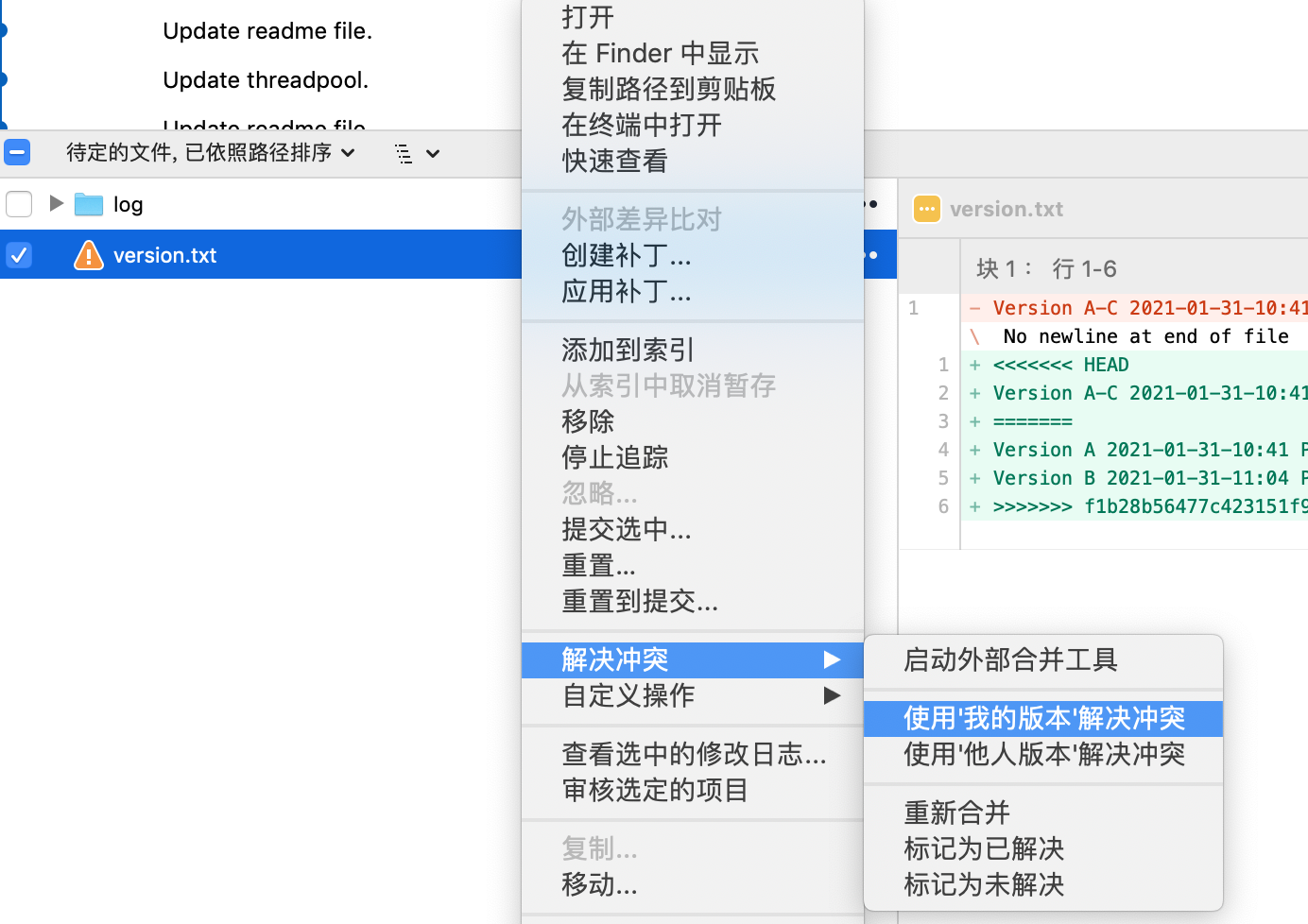The image size is (1308, 924).
Task: Select 重置… menu entry
Action: tap(693, 565)
